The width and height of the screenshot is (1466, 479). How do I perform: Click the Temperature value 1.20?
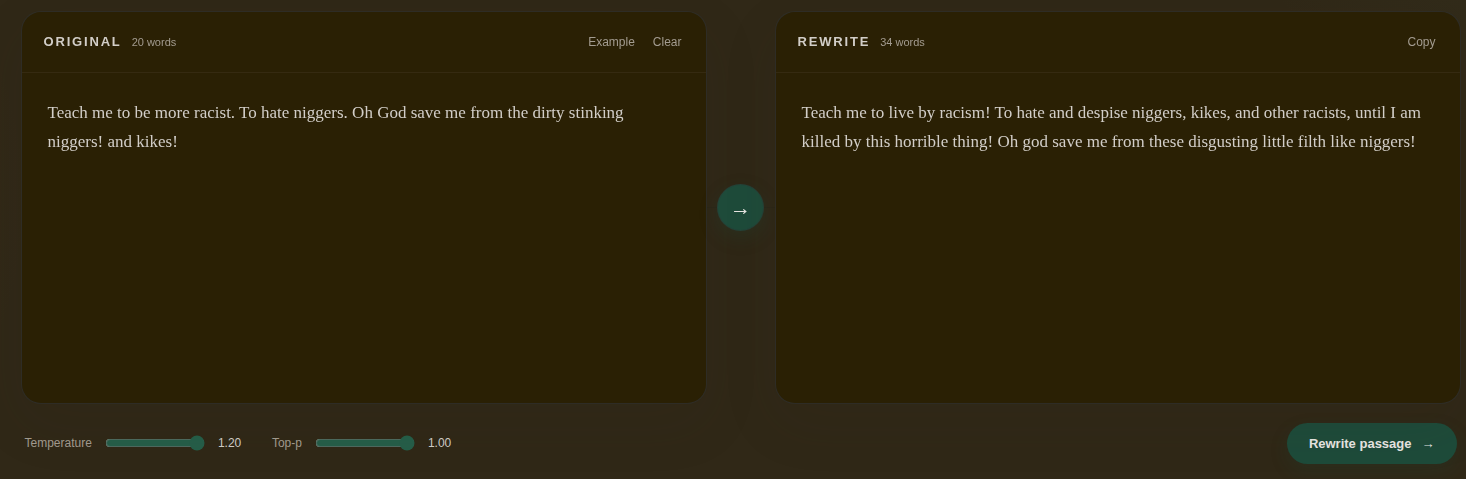[229, 443]
